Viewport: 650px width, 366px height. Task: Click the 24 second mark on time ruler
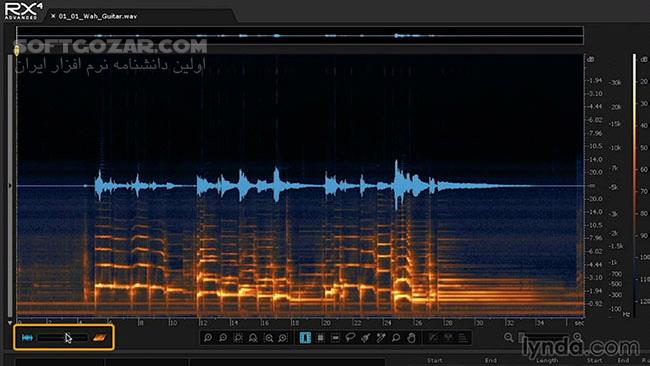387,322
